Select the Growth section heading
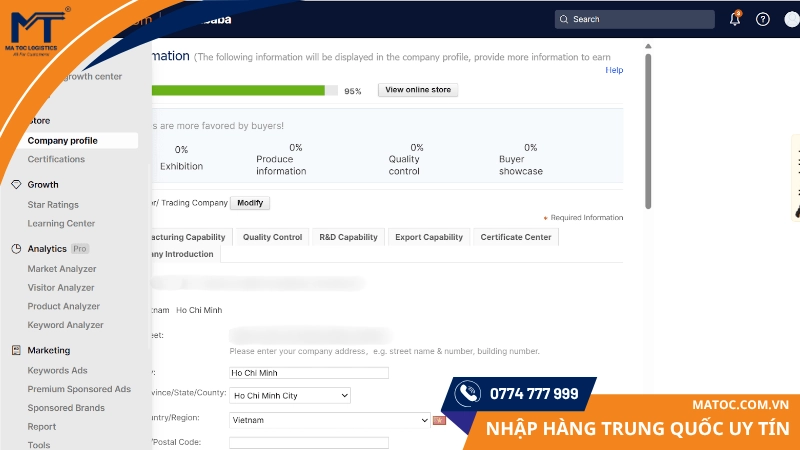800x450 pixels. (43, 185)
